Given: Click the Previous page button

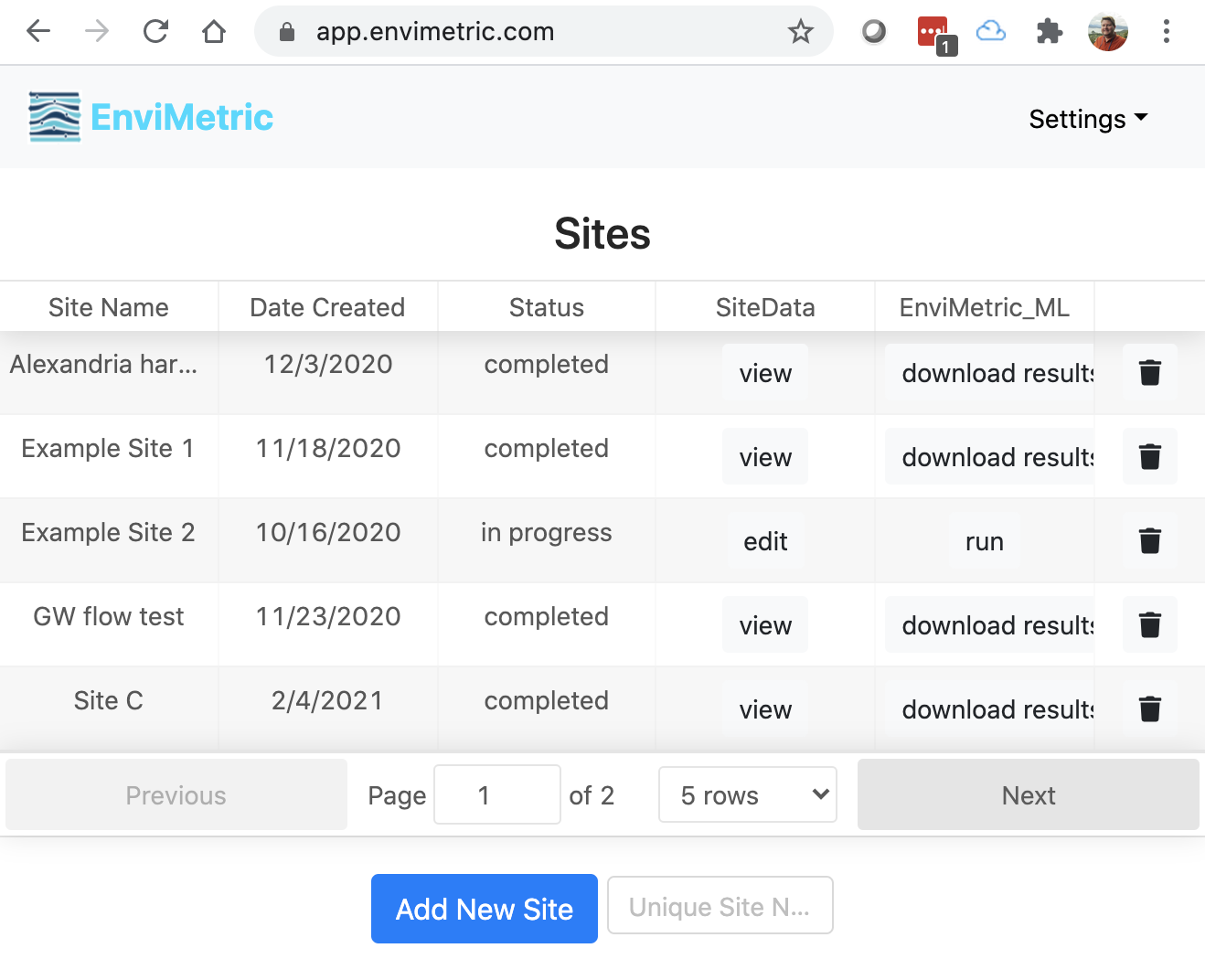Looking at the screenshot, I should click(x=176, y=794).
